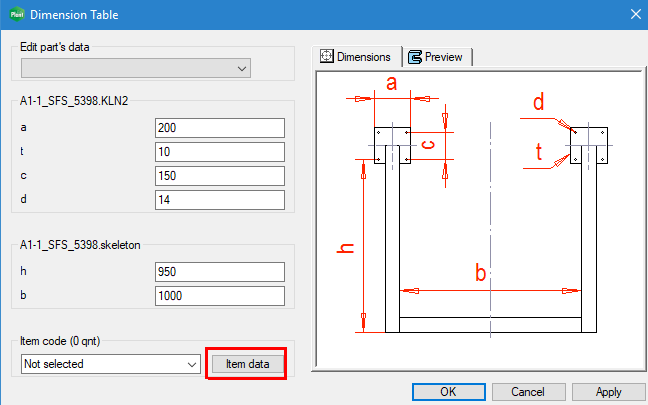648x405 pixels.
Task: Click the red 'b' dimension label in the drawing
Action: coord(481,272)
